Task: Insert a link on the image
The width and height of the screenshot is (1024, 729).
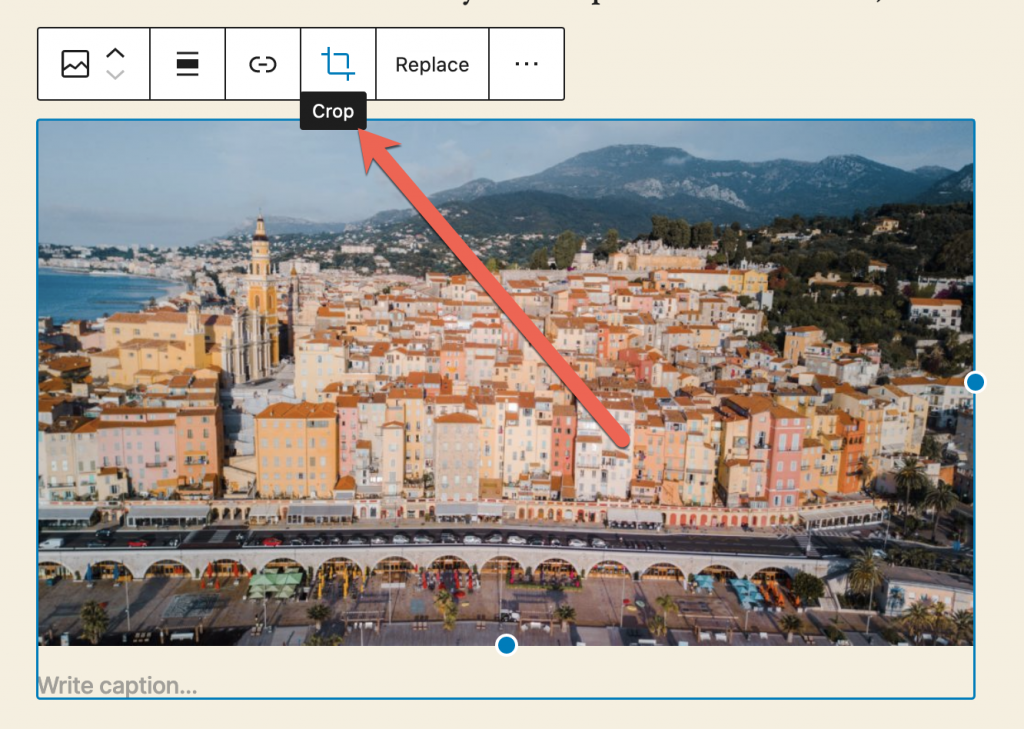Action: click(x=262, y=64)
